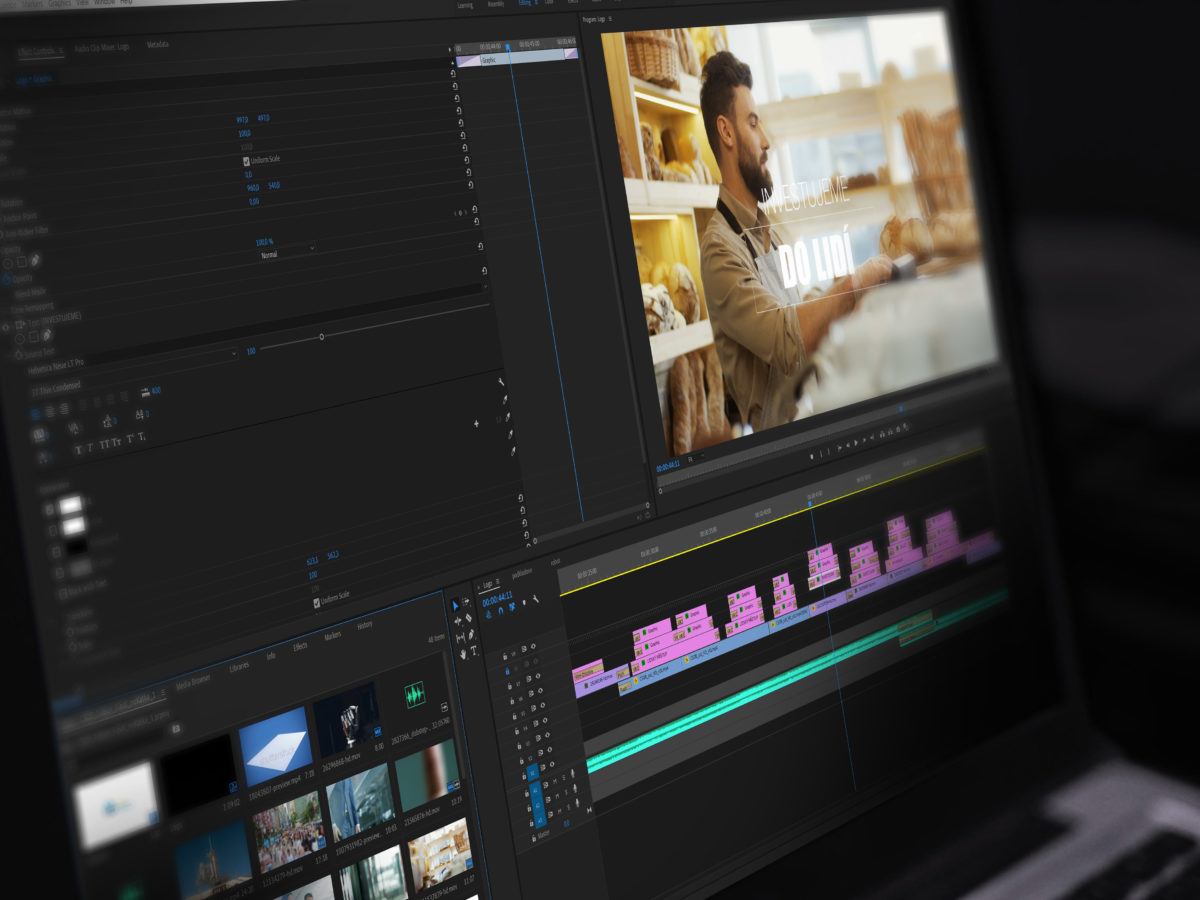Open Effects tab in project panel
1200x900 pixels.
pos(300,647)
